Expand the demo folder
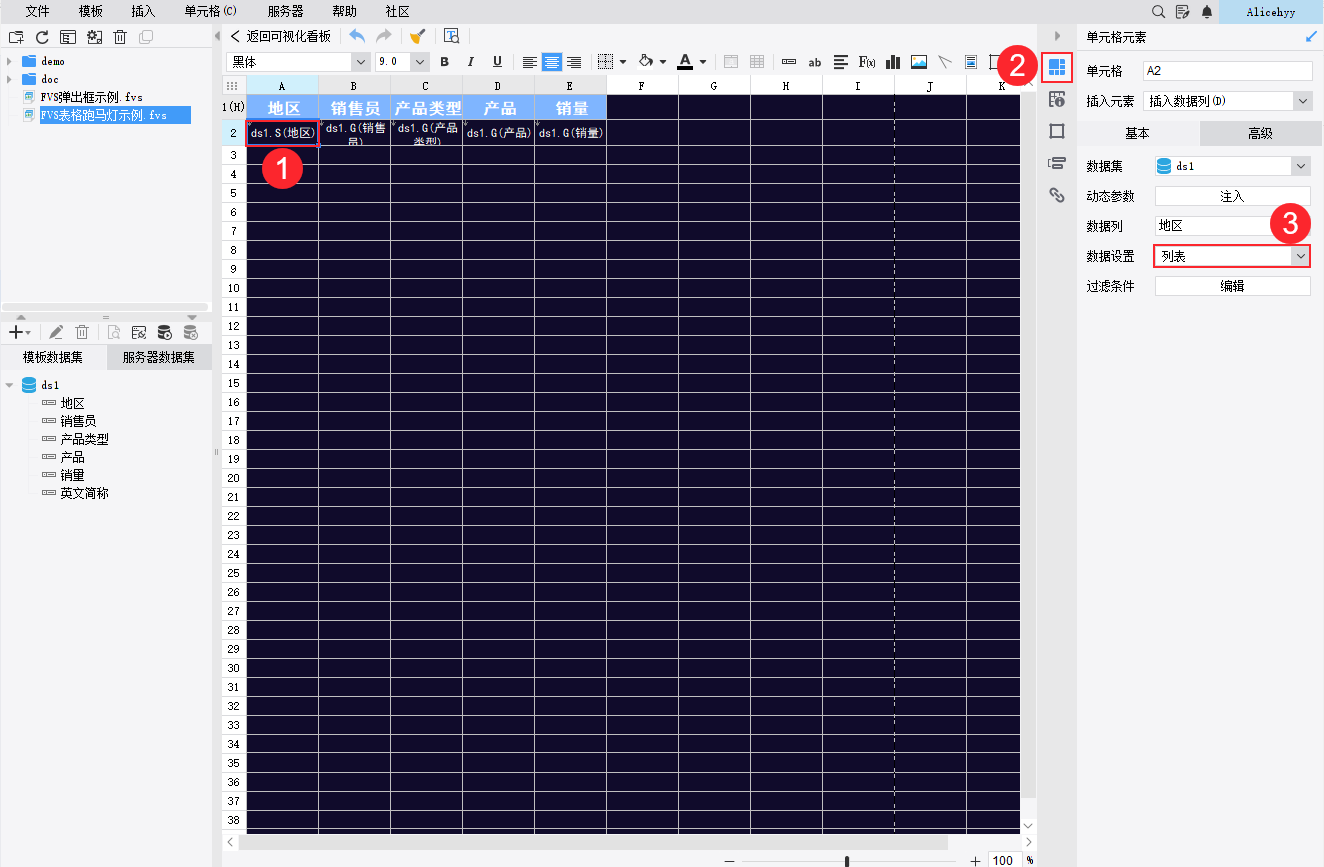Image resolution: width=1324 pixels, height=867 pixels. 10,61
